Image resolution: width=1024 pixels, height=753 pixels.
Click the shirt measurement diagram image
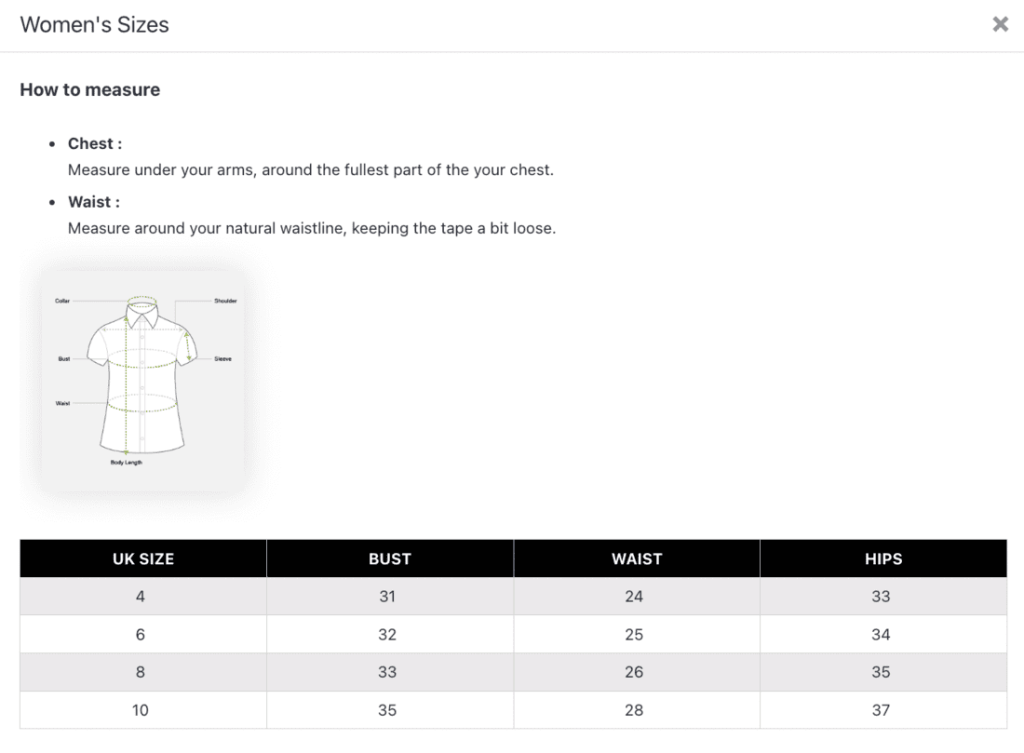(x=143, y=380)
